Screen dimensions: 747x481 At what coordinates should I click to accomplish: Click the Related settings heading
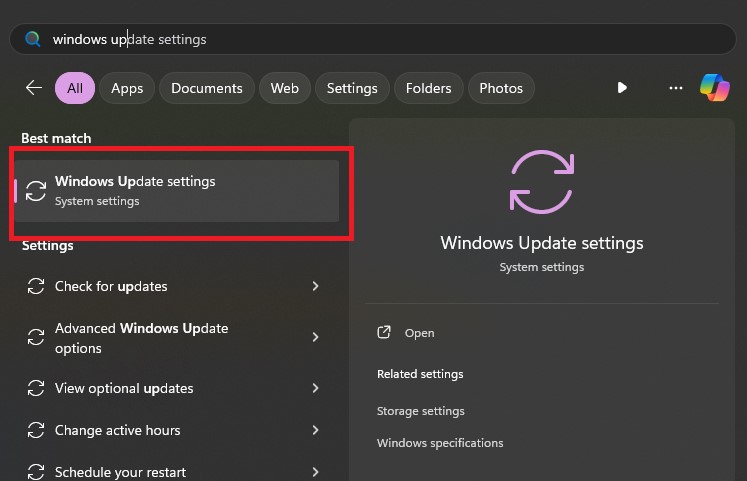(420, 374)
